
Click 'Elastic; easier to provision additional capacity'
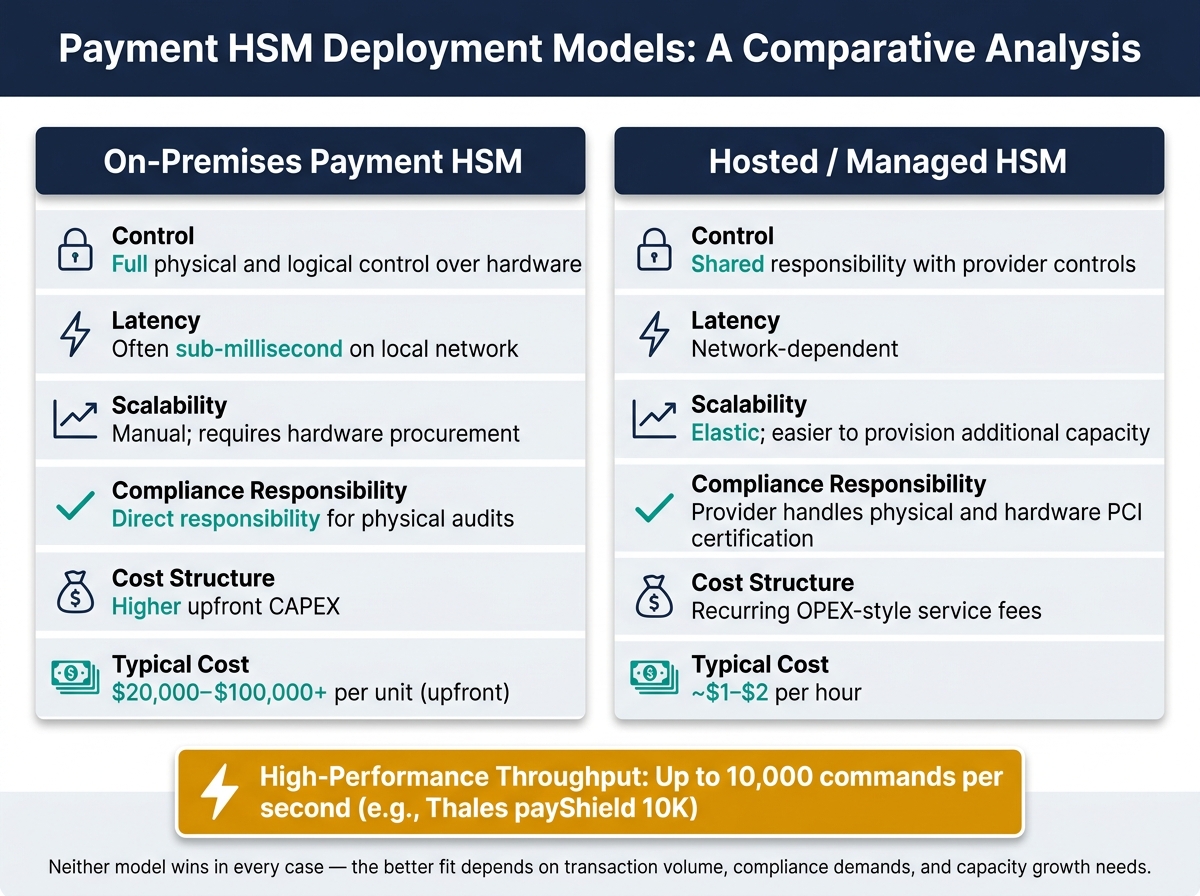(921, 433)
